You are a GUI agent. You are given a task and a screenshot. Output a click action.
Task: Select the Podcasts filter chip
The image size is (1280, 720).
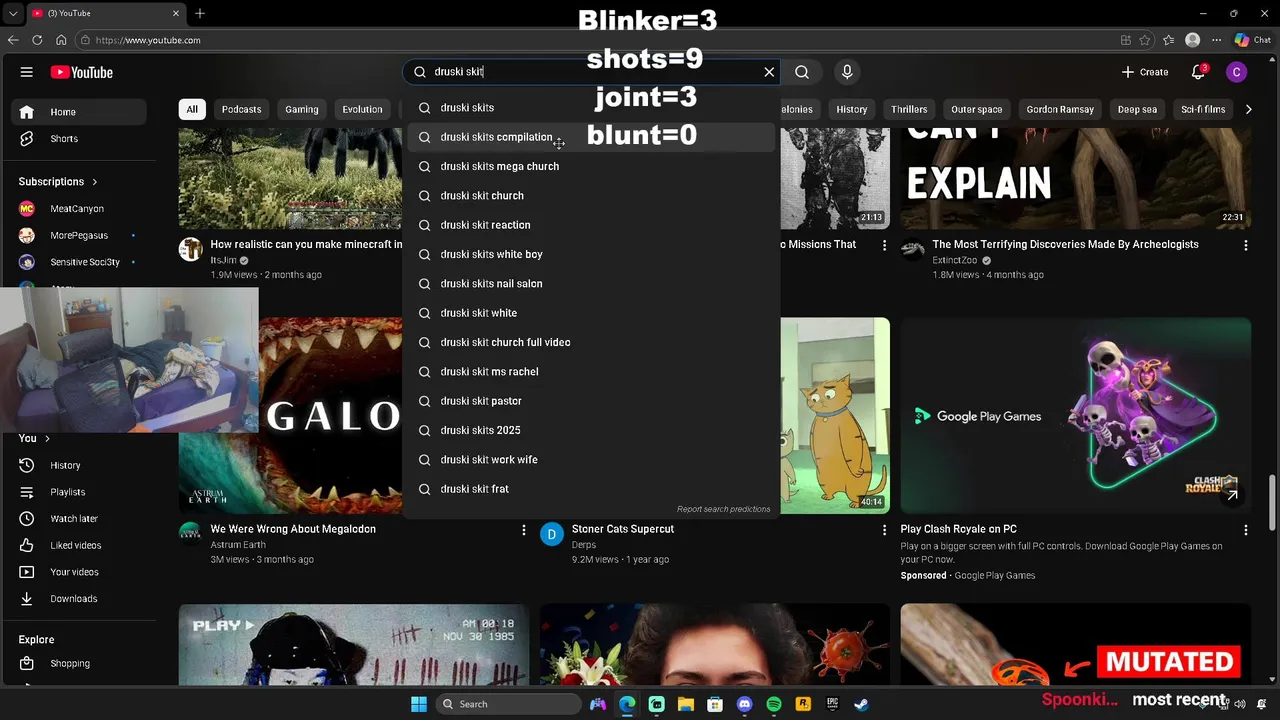pos(241,109)
